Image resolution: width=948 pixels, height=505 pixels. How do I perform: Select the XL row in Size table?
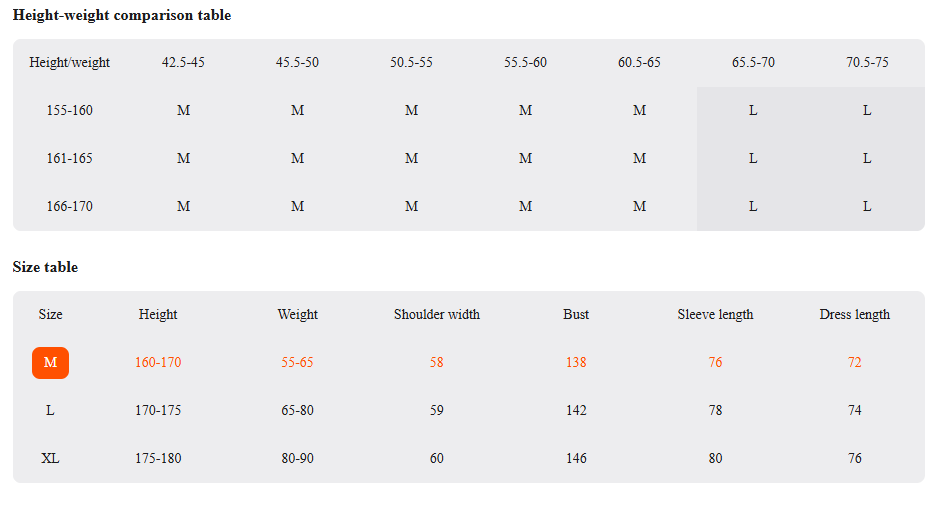469,458
